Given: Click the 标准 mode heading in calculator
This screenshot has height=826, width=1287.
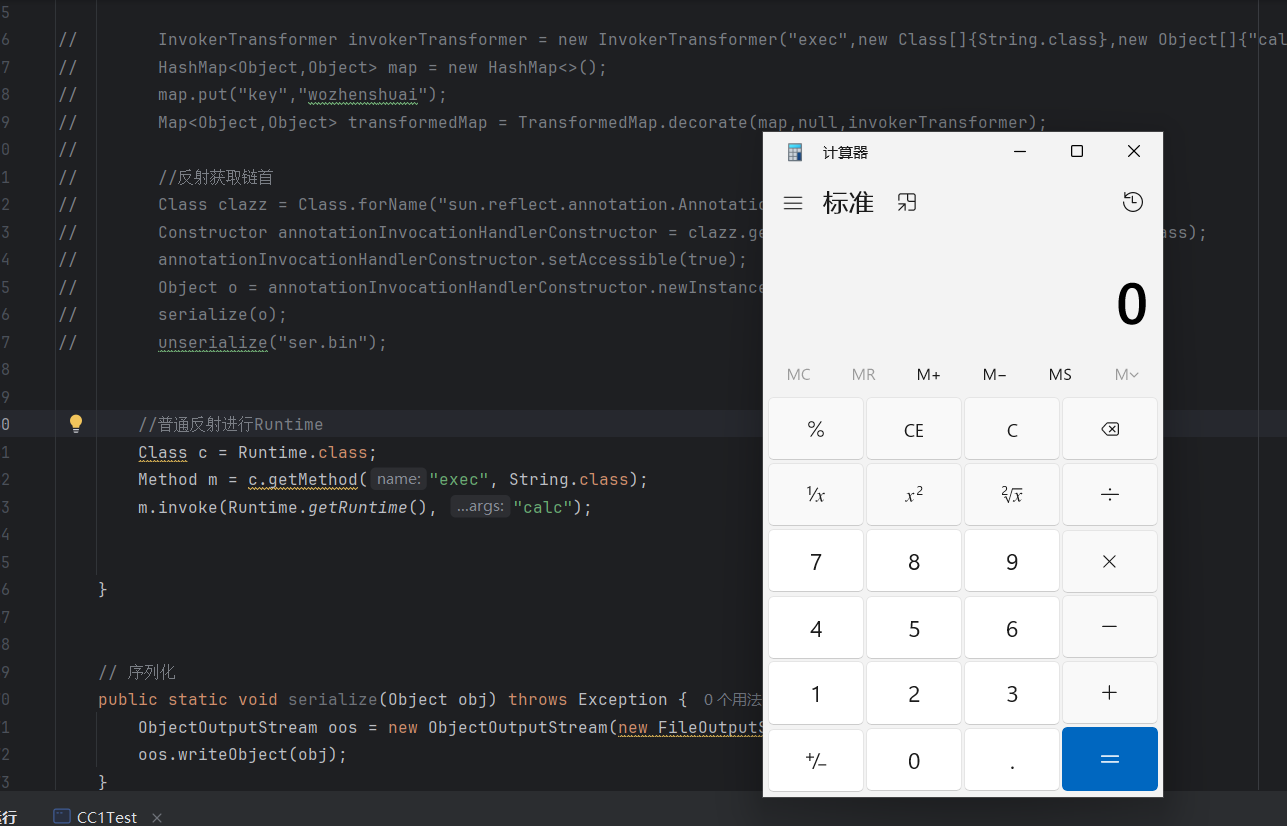Looking at the screenshot, I should pos(848,203).
